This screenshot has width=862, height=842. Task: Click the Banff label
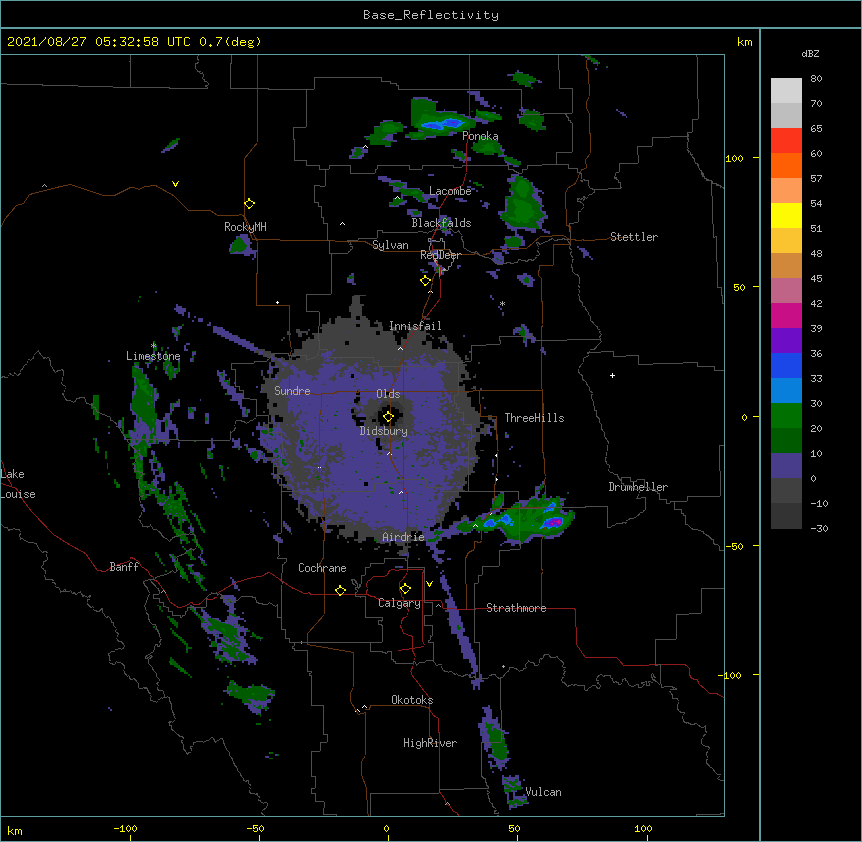(x=124, y=567)
